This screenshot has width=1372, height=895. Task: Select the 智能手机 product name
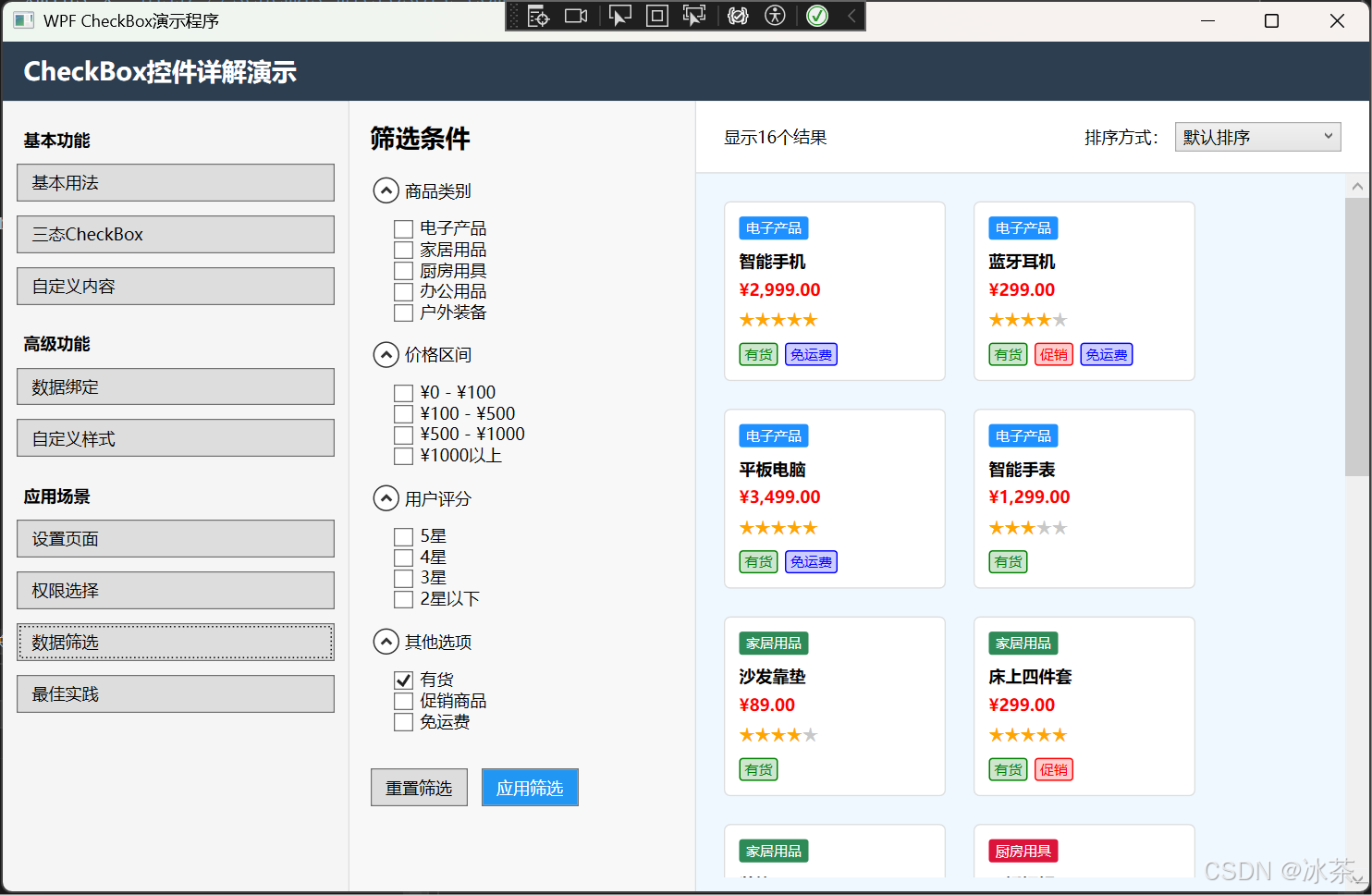(x=772, y=262)
